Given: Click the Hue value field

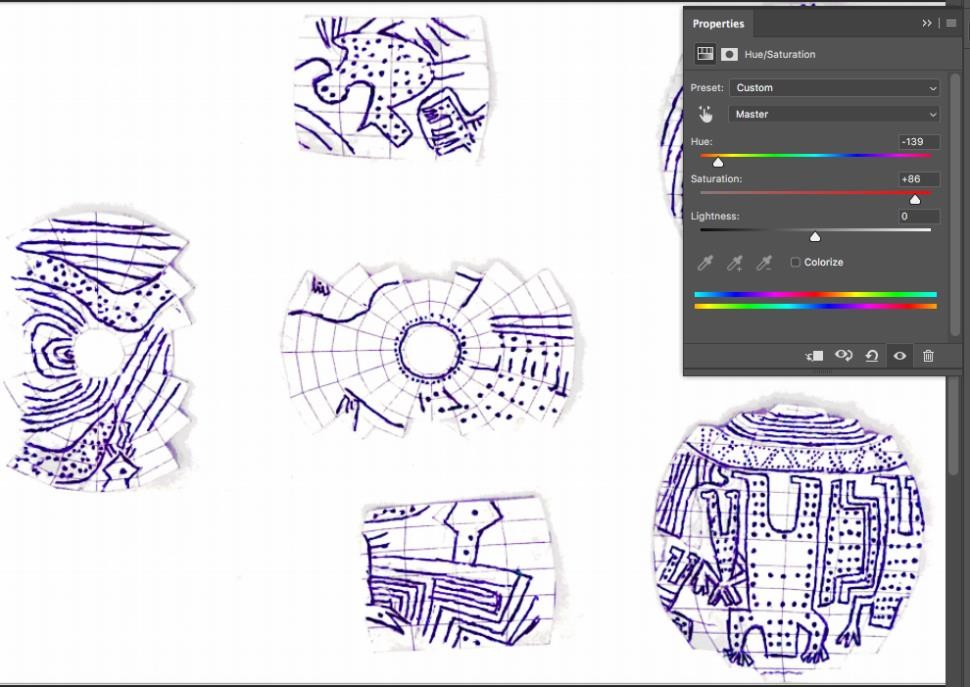Looking at the screenshot, I should [x=919, y=142].
